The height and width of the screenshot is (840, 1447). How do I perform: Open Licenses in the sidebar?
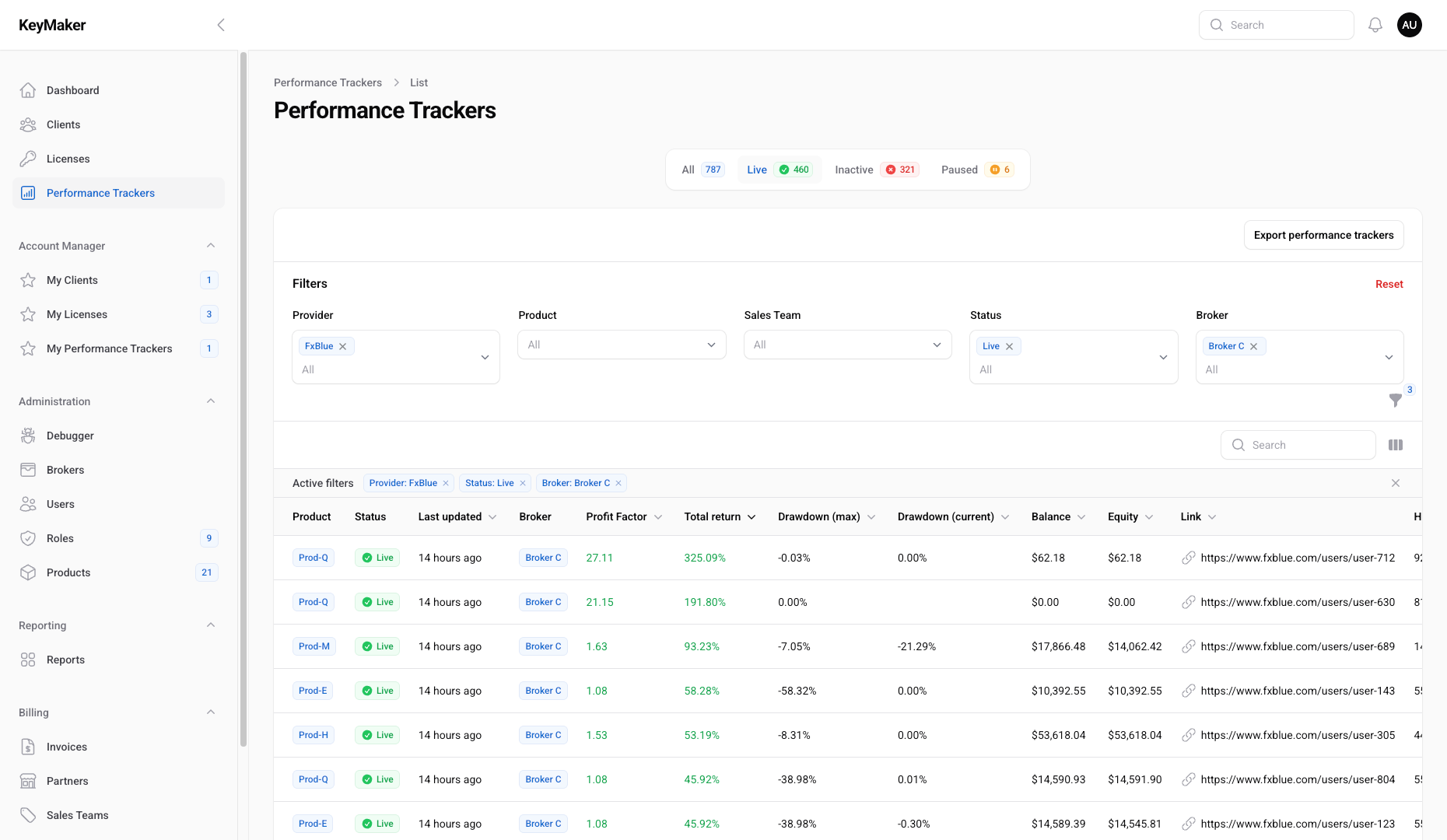[118, 159]
